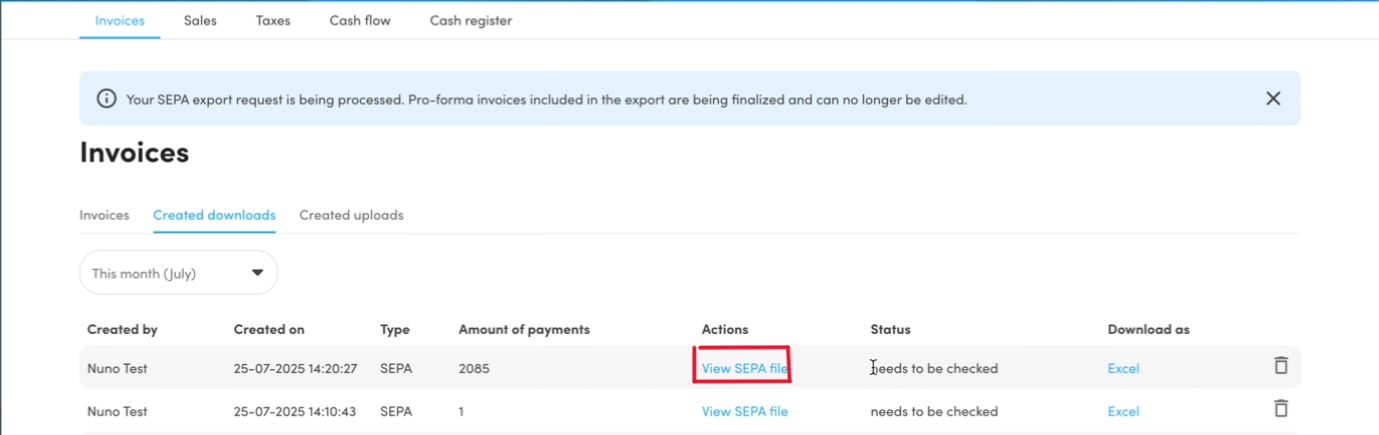Select the Cash register tab
This screenshot has height=435, width=1379.
(x=471, y=21)
